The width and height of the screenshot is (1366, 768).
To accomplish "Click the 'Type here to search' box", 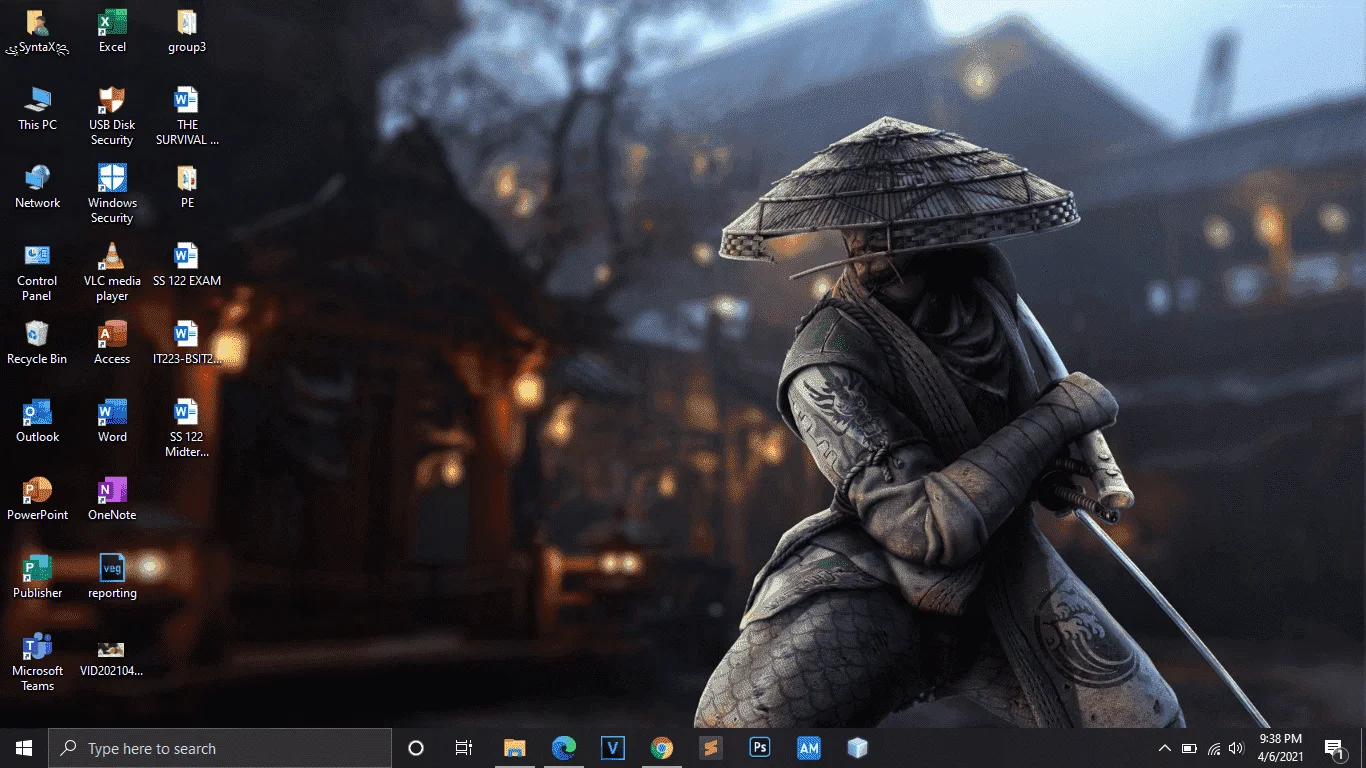I will click(x=220, y=748).
